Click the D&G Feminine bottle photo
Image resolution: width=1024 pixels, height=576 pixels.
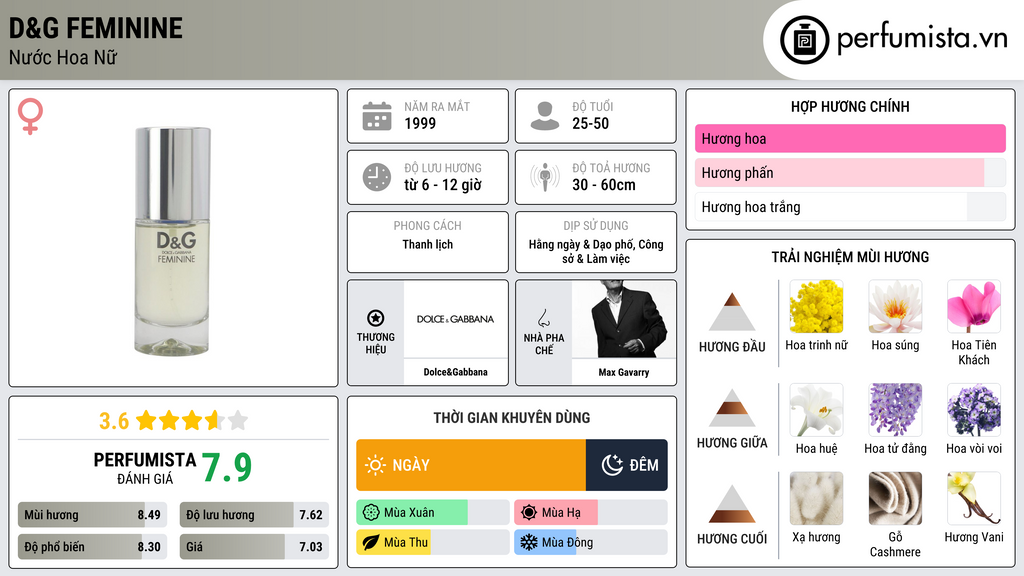tap(173, 241)
